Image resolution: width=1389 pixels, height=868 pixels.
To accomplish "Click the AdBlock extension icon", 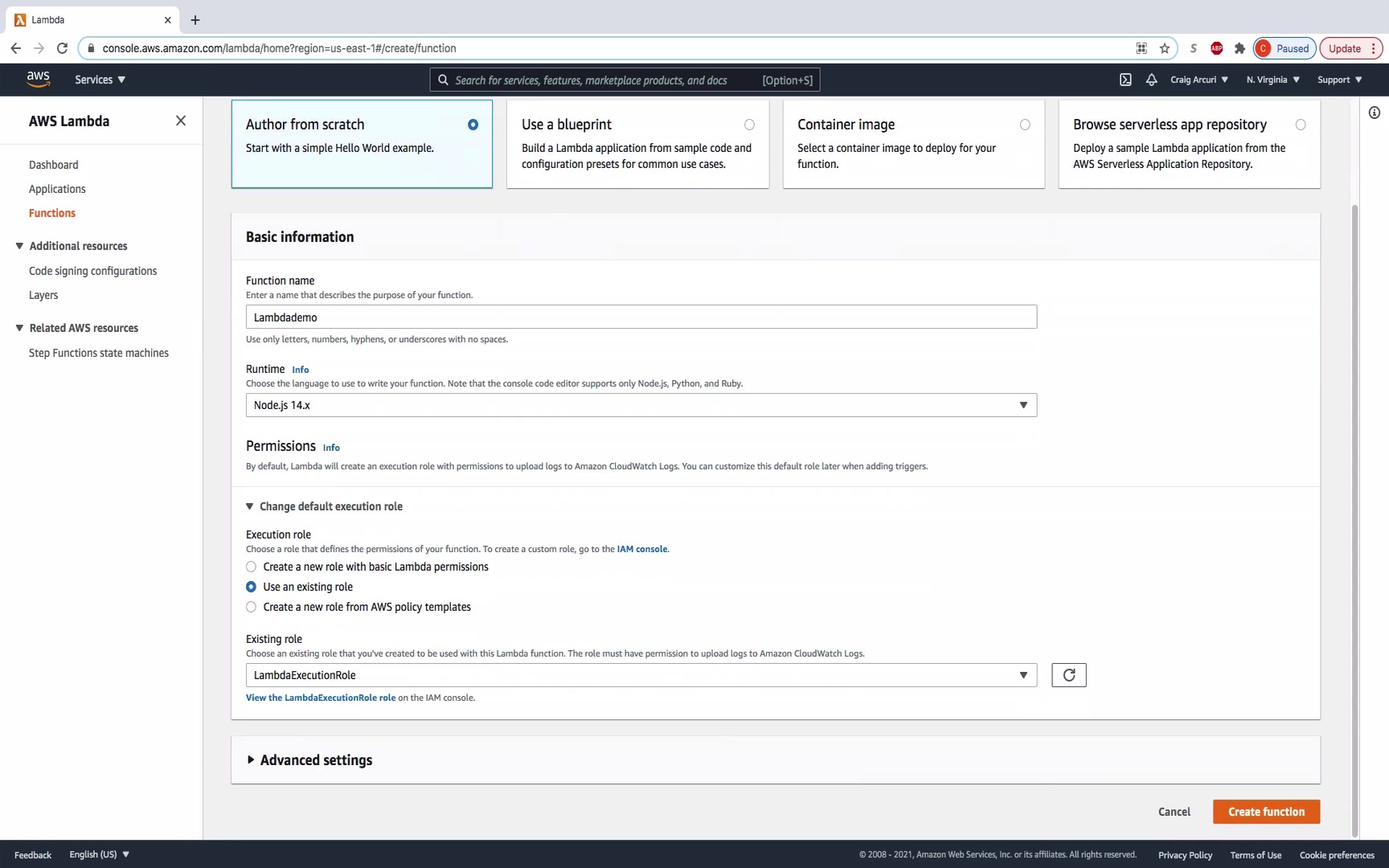I will (x=1217, y=48).
